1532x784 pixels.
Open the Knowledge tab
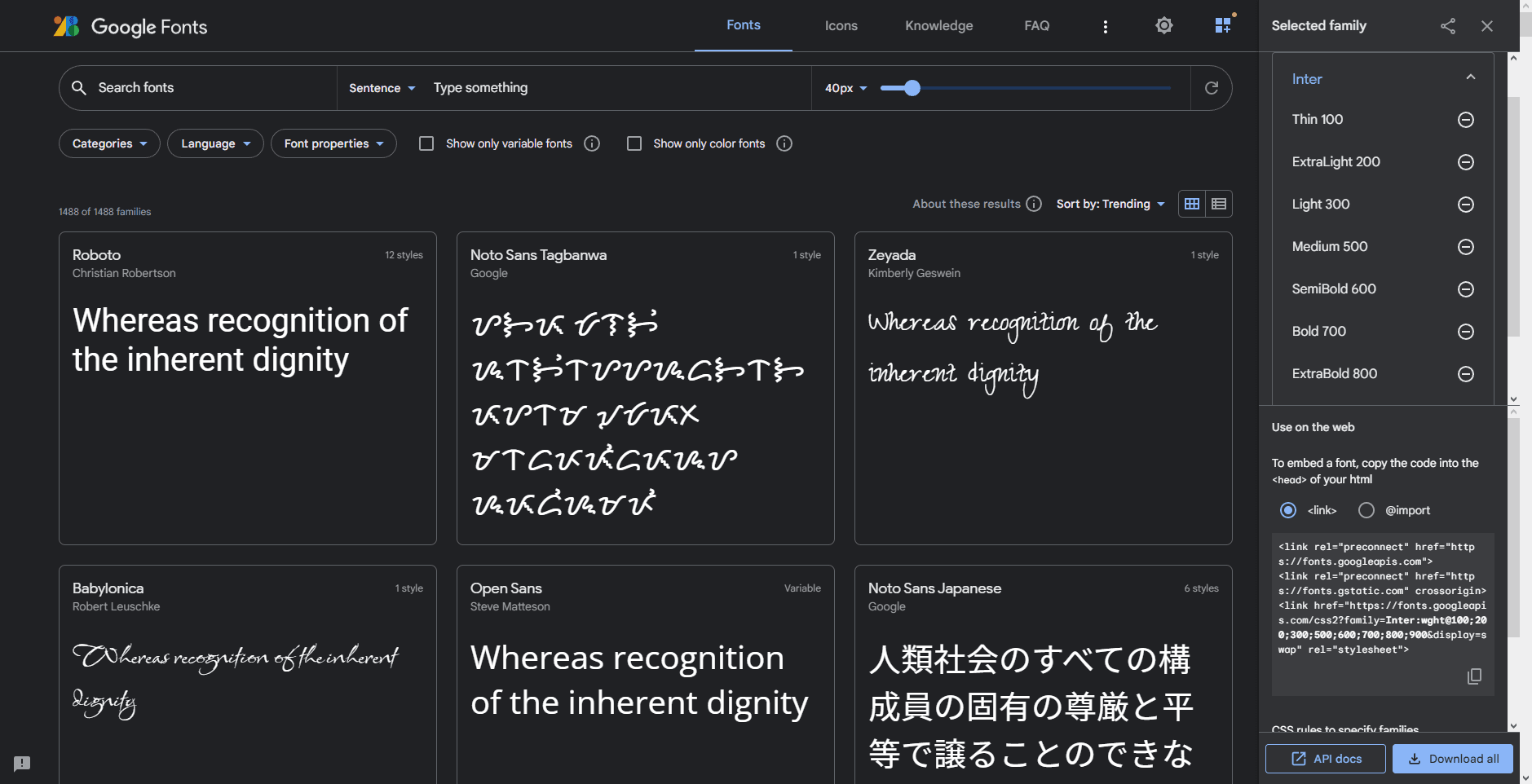click(x=938, y=26)
